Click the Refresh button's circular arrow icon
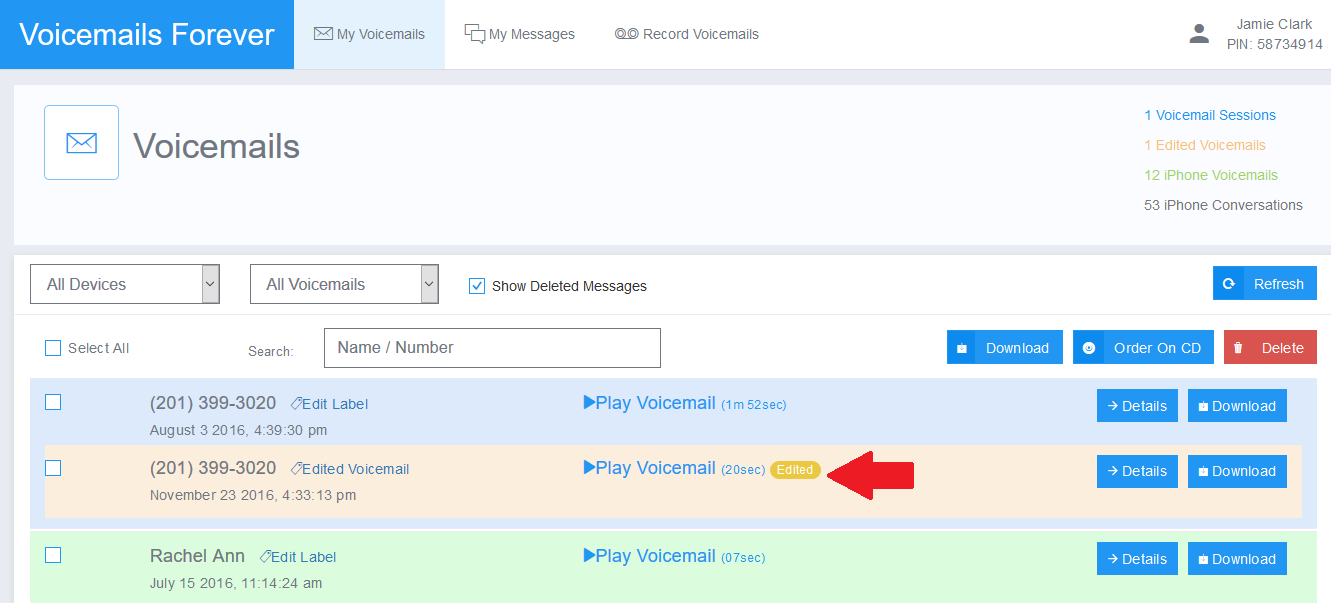 [x=1228, y=284]
